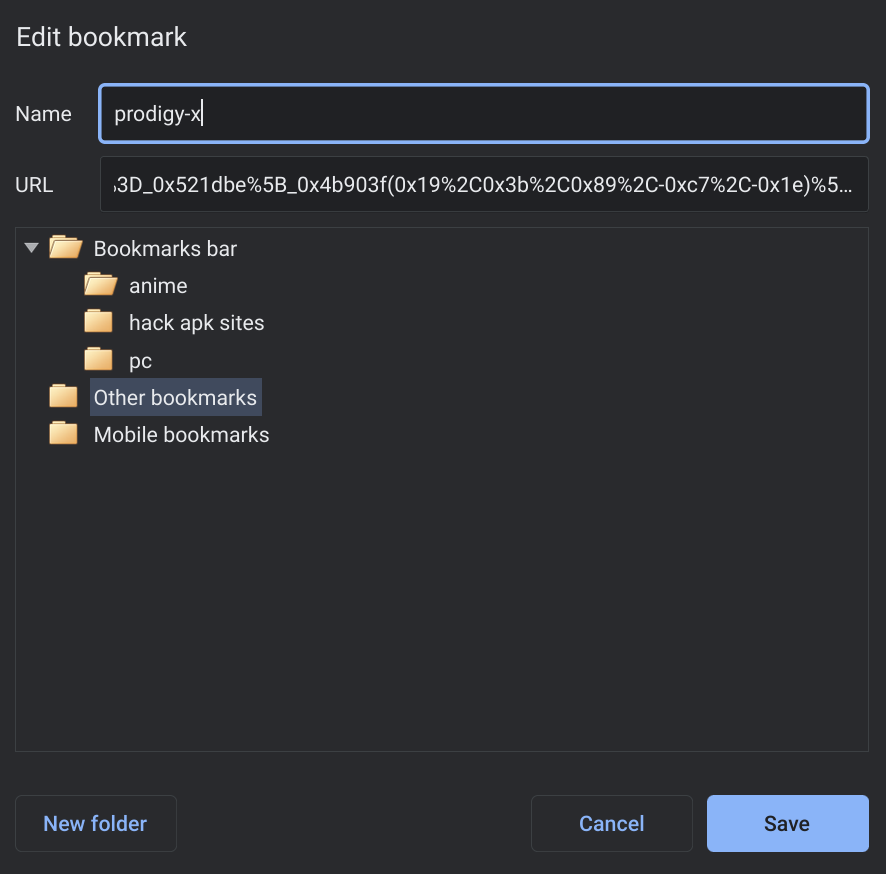
Task: Select the anime folder
Action: coord(160,285)
